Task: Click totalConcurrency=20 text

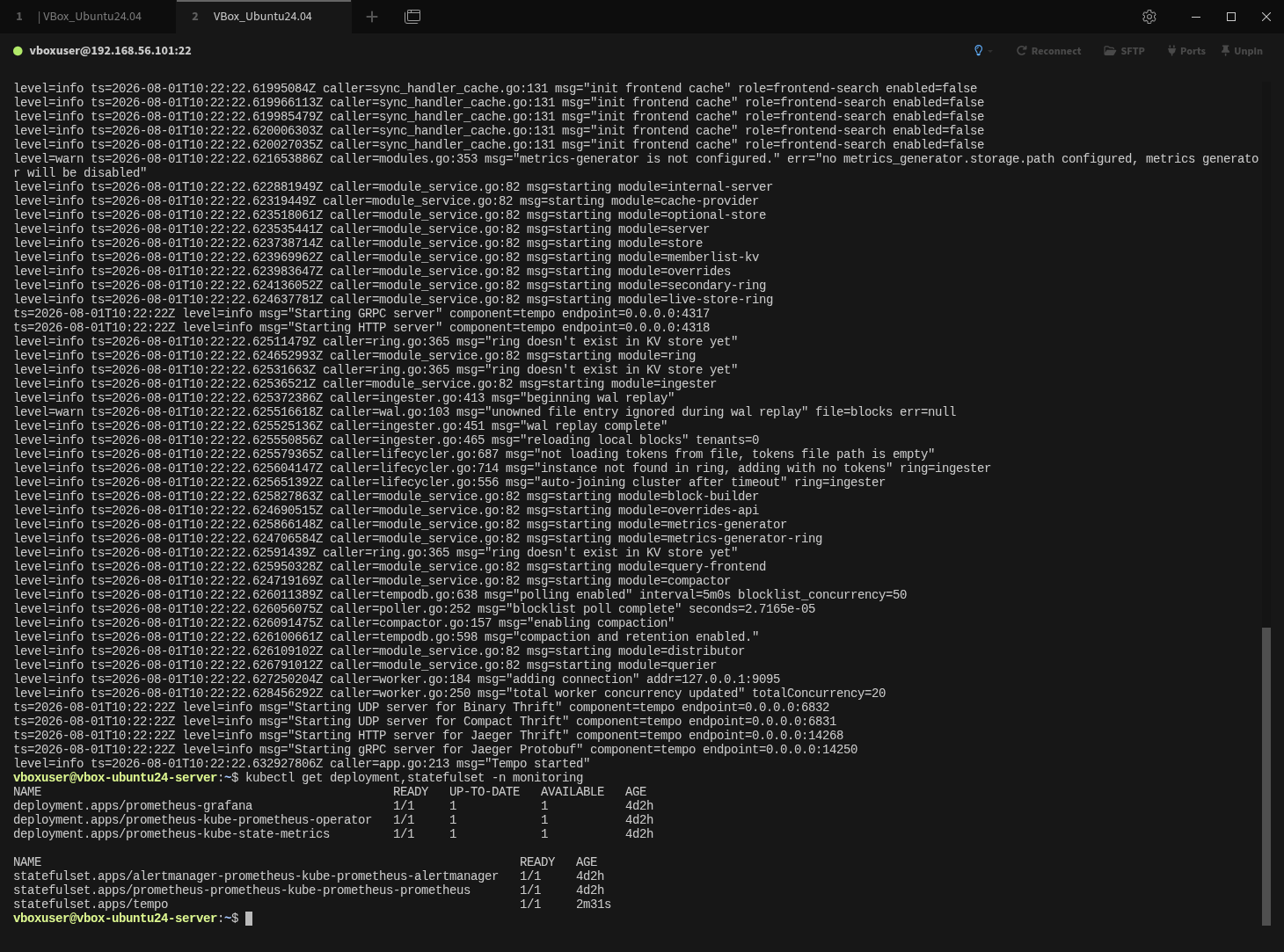Action: point(819,694)
